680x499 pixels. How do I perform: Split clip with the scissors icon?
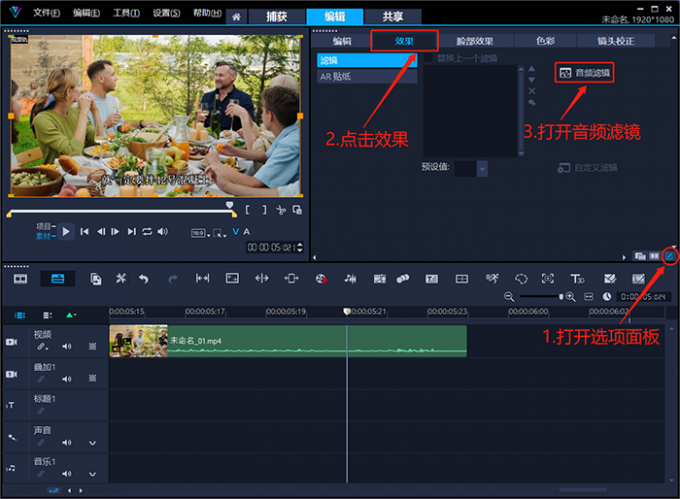point(281,210)
